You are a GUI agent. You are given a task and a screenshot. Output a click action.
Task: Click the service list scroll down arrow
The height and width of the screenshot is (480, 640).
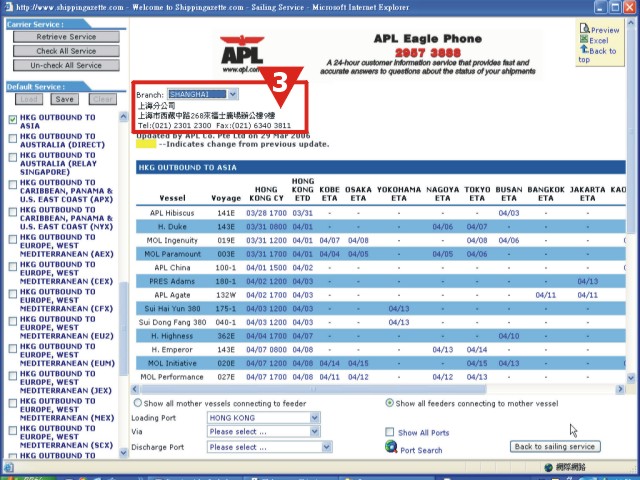click(123, 452)
